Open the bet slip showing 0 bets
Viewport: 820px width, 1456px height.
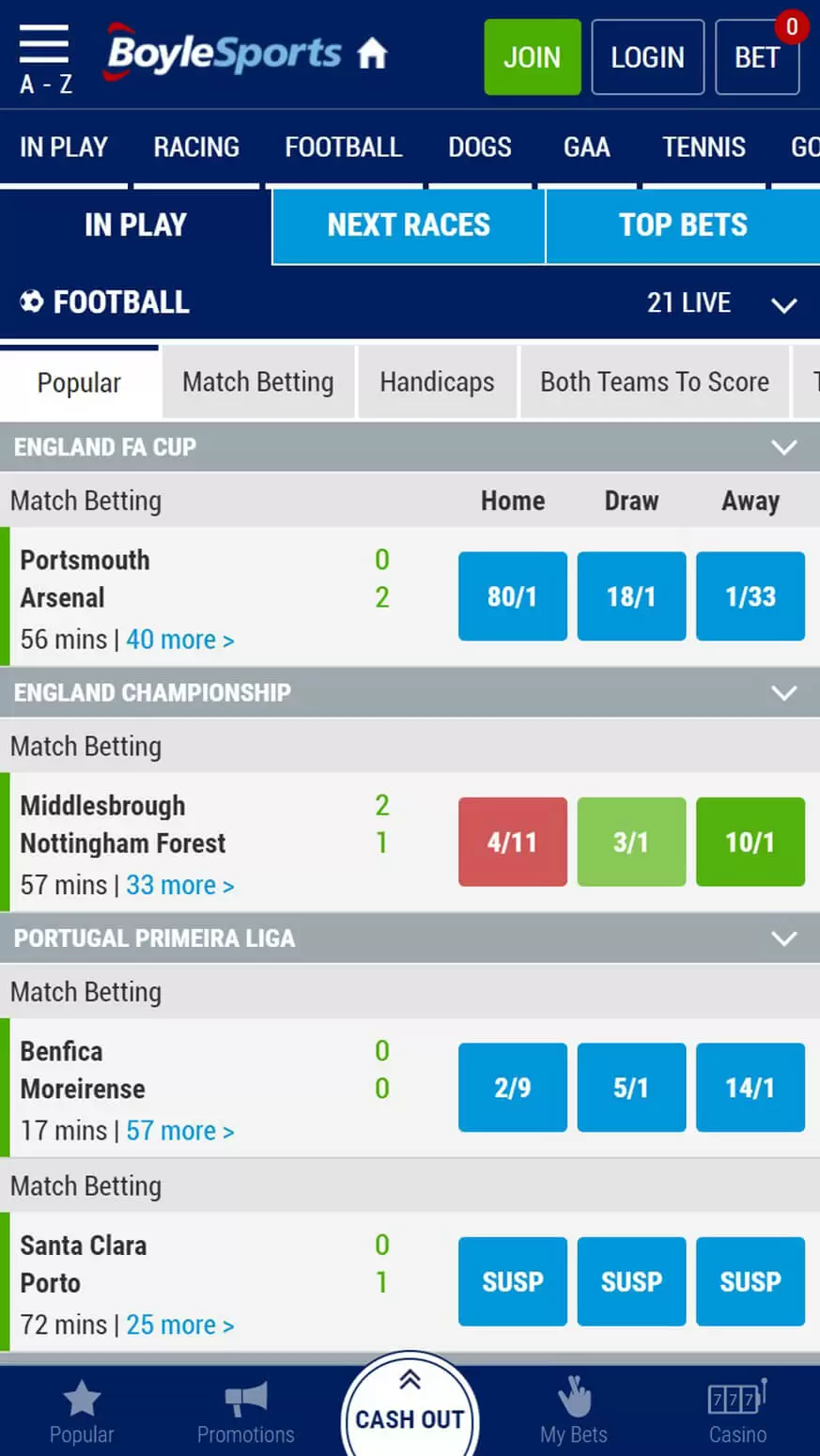pyautogui.click(x=757, y=58)
